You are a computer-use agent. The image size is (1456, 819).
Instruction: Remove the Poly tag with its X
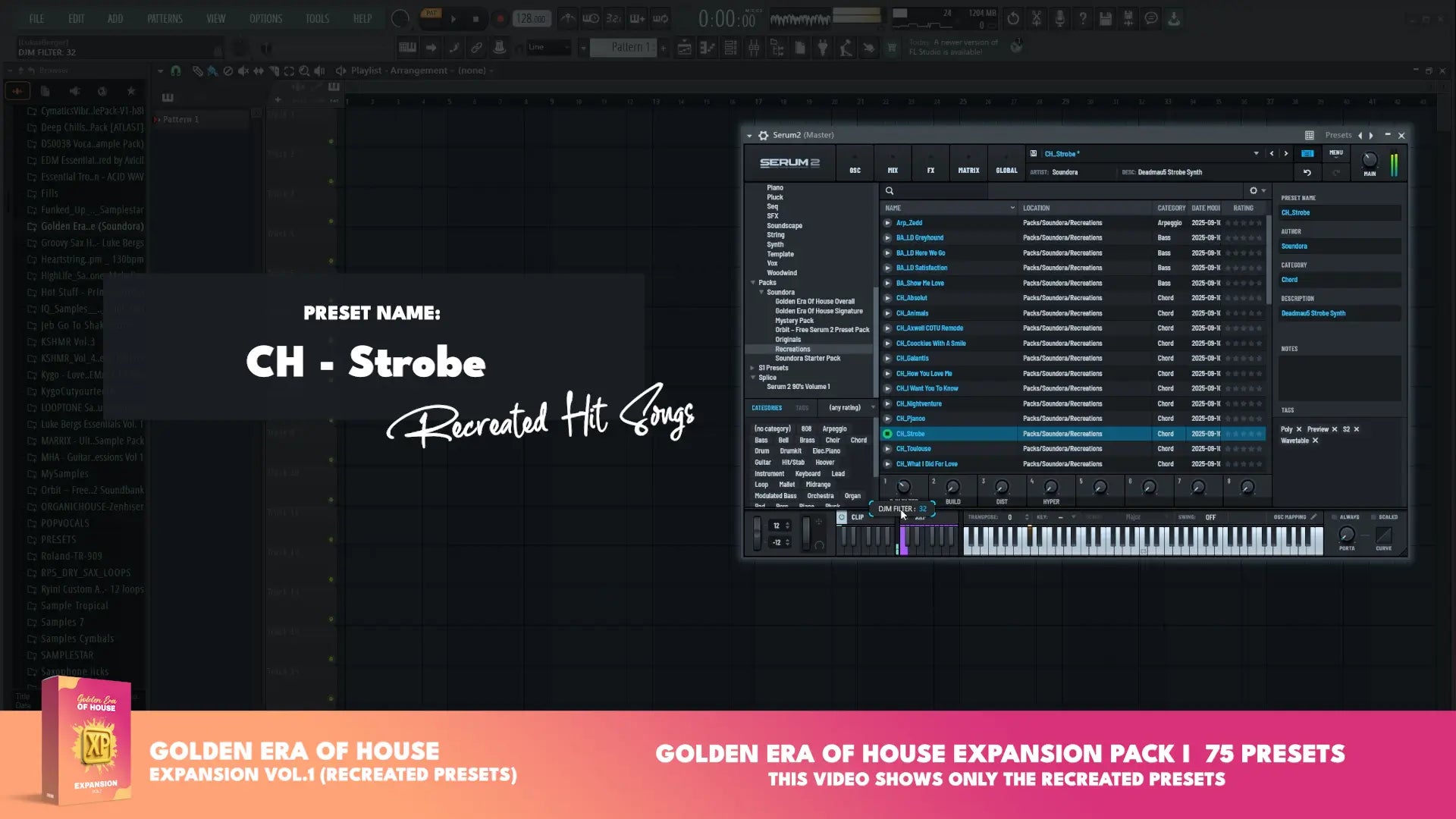tap(1299, 429)
